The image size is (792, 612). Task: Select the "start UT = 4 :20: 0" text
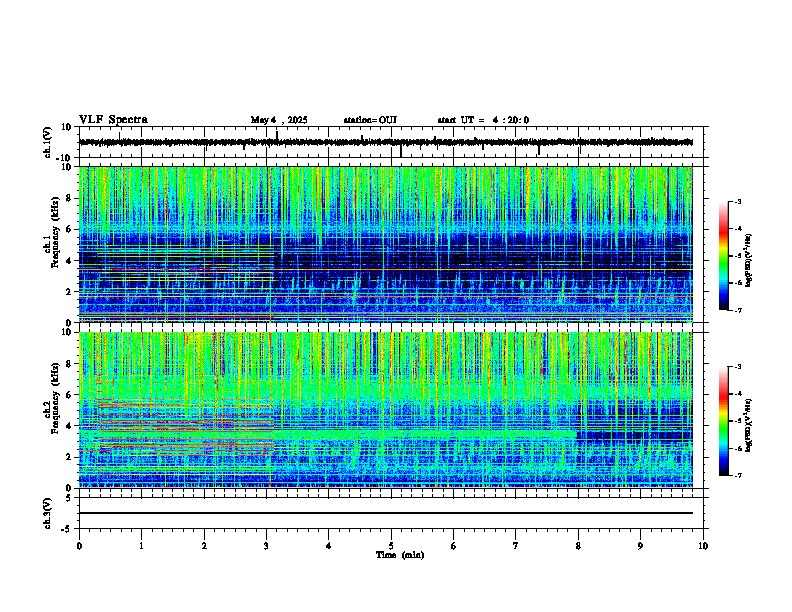click(x=483, y=120)
